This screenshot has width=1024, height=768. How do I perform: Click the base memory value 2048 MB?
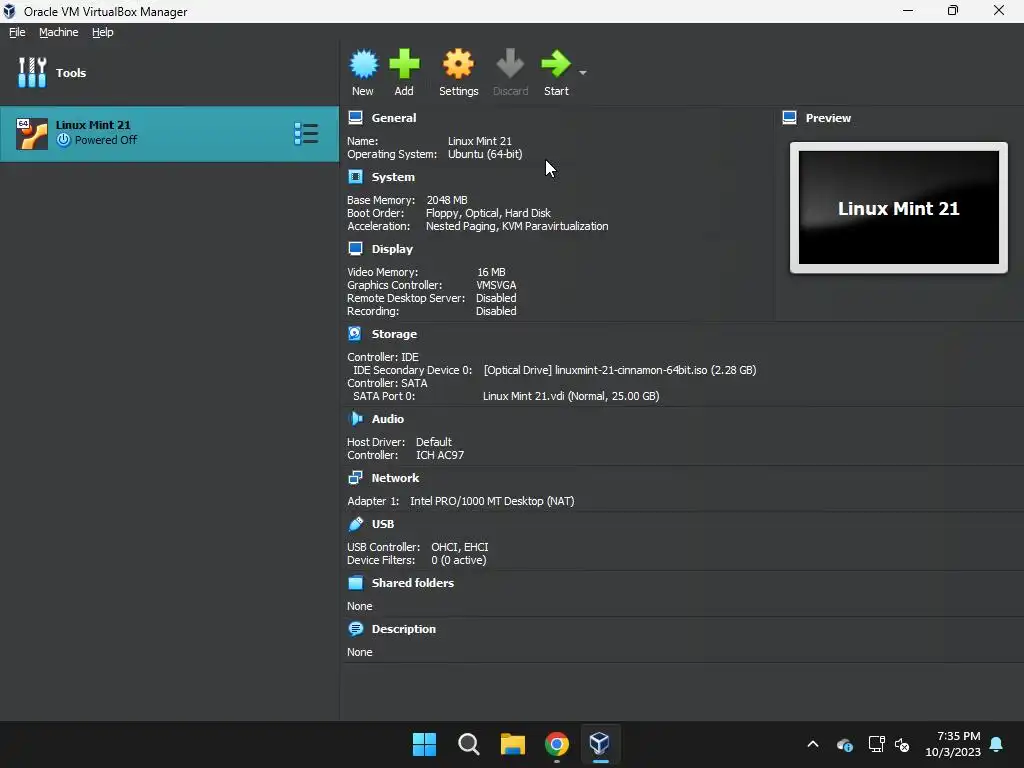(447, 200)
